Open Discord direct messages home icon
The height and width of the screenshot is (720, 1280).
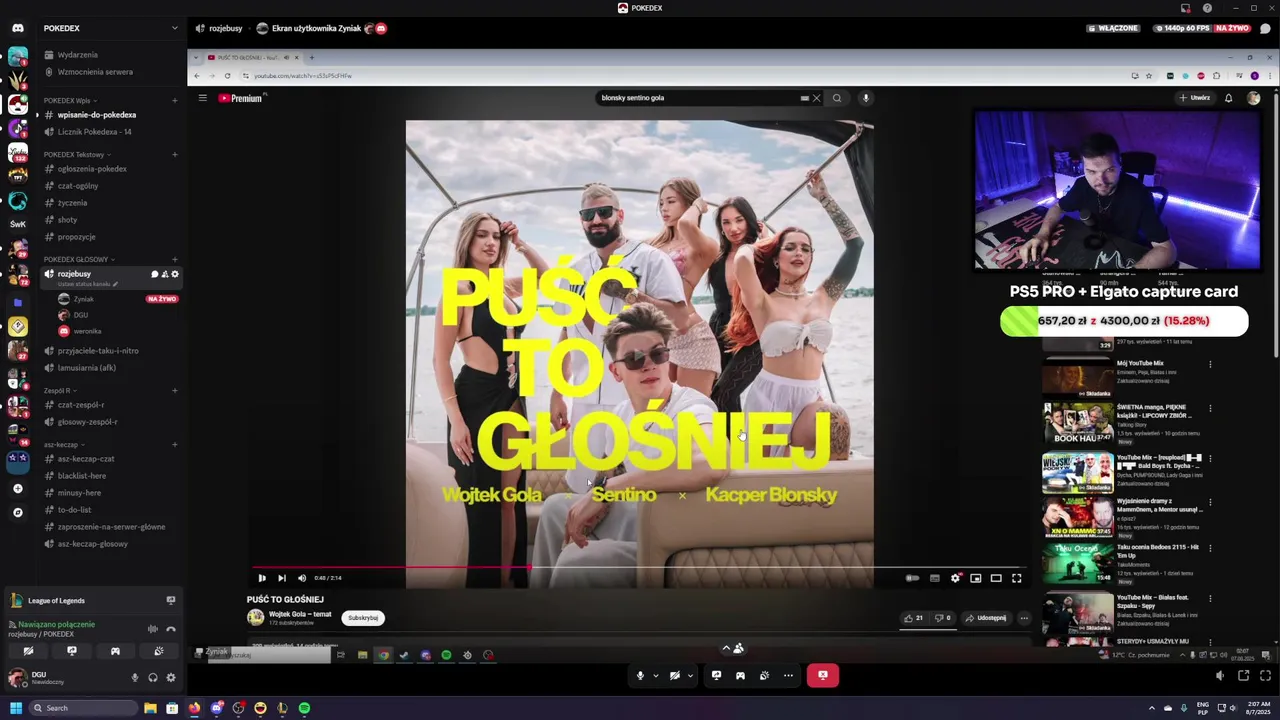click(17, 28)
